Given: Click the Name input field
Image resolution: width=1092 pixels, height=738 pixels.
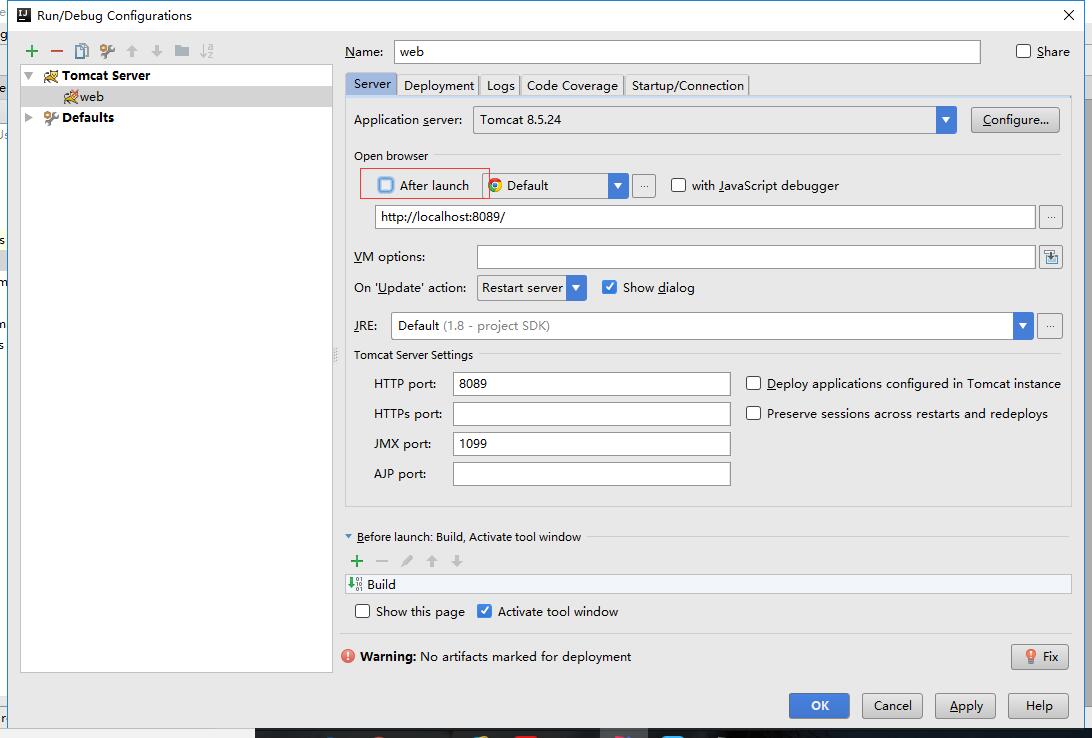Looking at the screenshot, I should (x=687, y=52).
